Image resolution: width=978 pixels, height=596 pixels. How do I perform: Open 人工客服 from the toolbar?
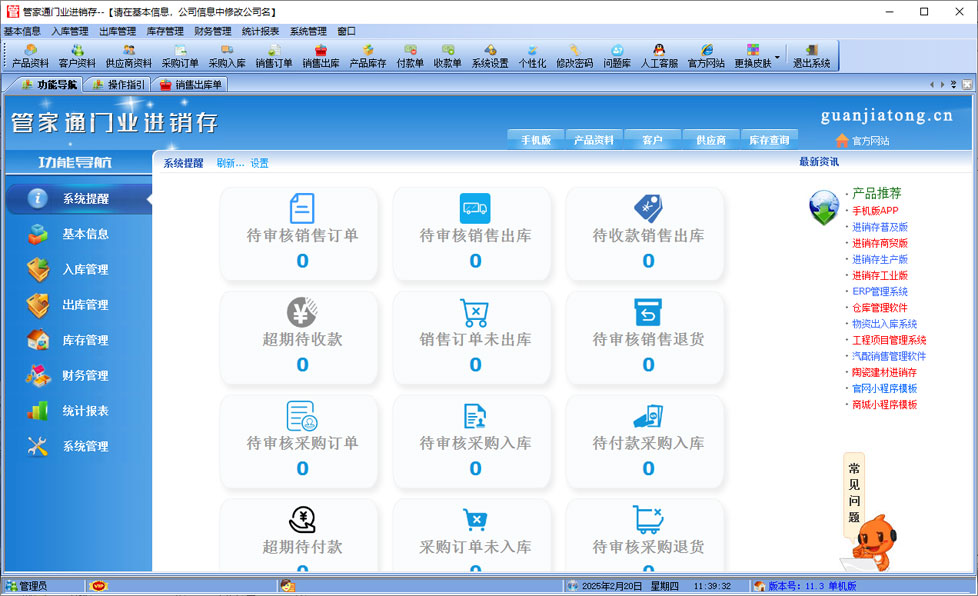(x=659, y=56)
